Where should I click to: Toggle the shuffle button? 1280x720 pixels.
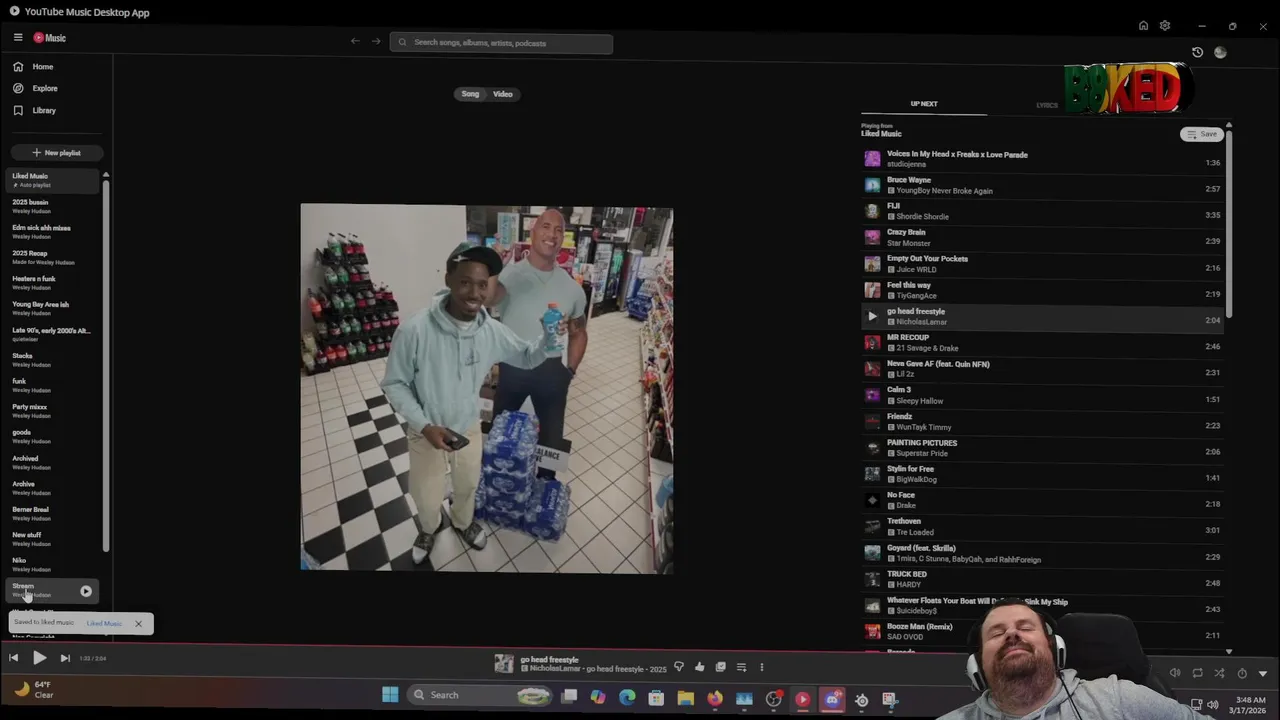[1219, 673]
